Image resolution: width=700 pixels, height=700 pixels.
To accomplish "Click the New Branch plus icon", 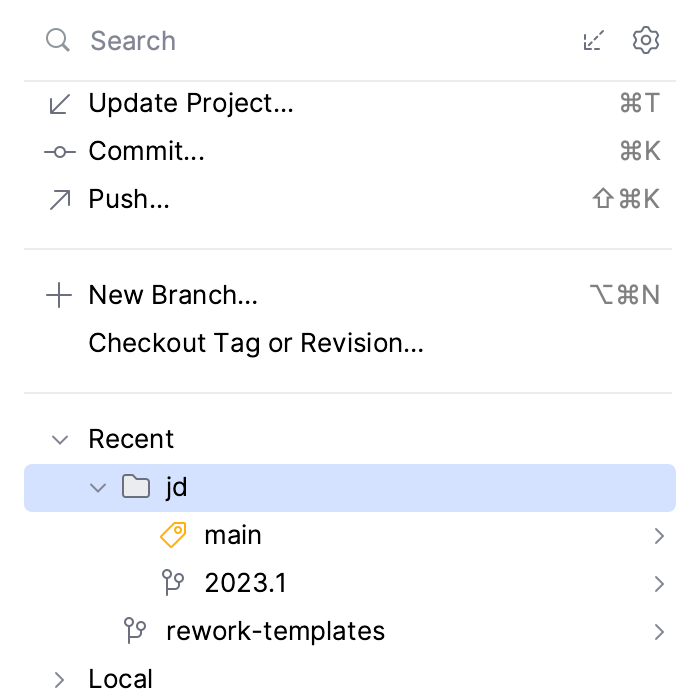I will pyautogui.click(x=60, y=296).
